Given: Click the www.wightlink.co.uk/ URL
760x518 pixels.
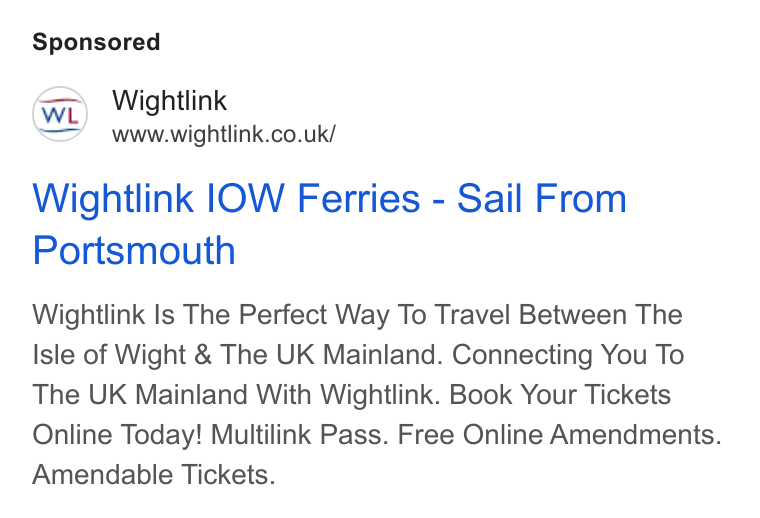Looking at the screenshot, I should tap(223, 134).
